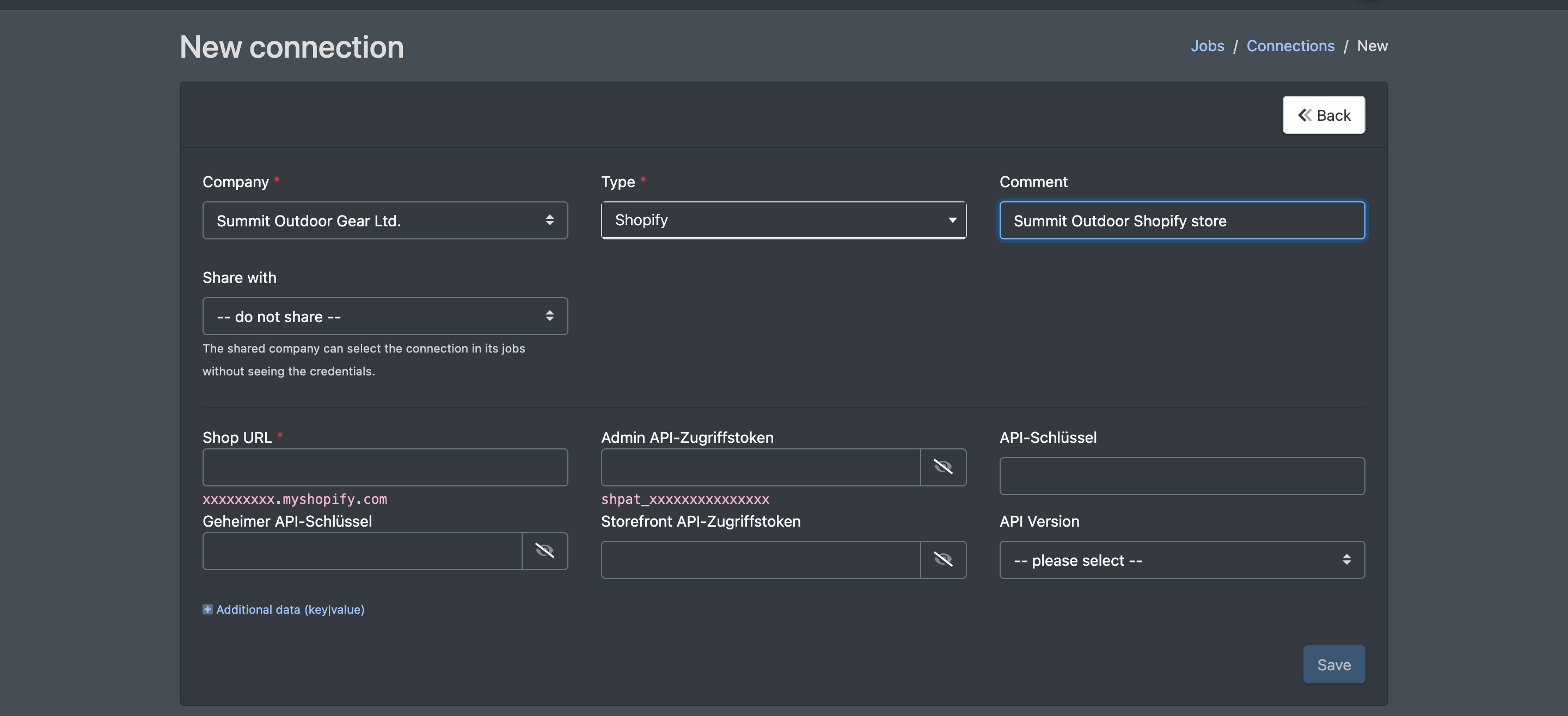Click the Back button
Viewport: 1568px width, 716px height.
pos(1324,115)
